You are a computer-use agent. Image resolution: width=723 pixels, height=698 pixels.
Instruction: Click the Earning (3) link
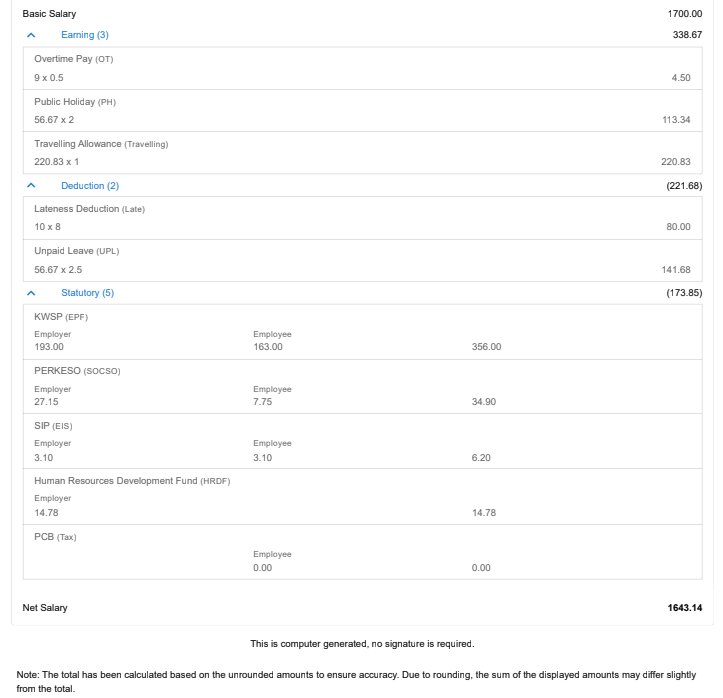point(84,35)
